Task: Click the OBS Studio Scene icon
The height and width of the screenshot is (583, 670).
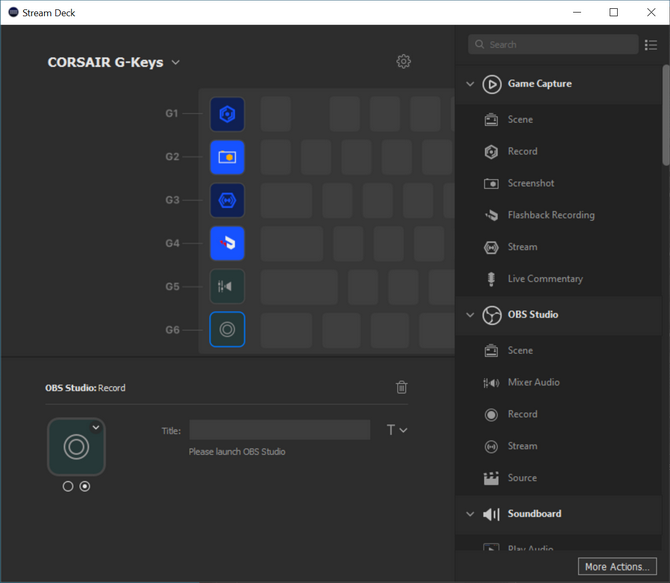Action: tap(491, 350)
